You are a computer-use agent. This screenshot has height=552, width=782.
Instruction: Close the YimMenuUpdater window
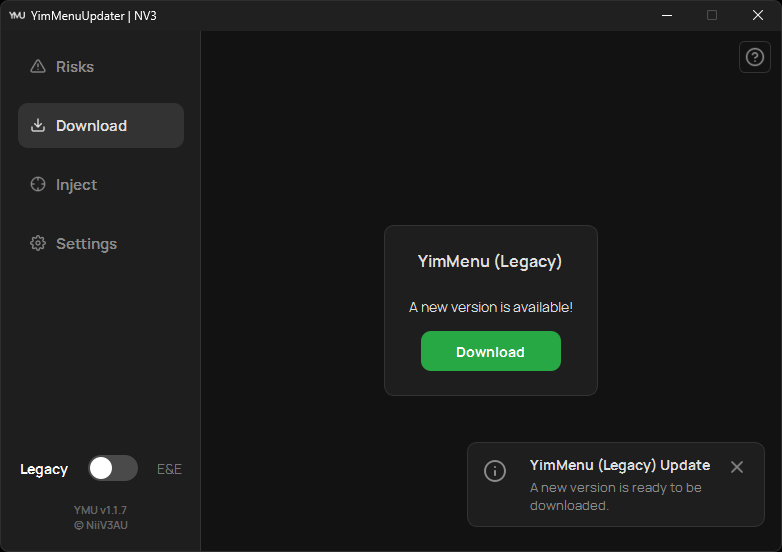tap(758, 15)
